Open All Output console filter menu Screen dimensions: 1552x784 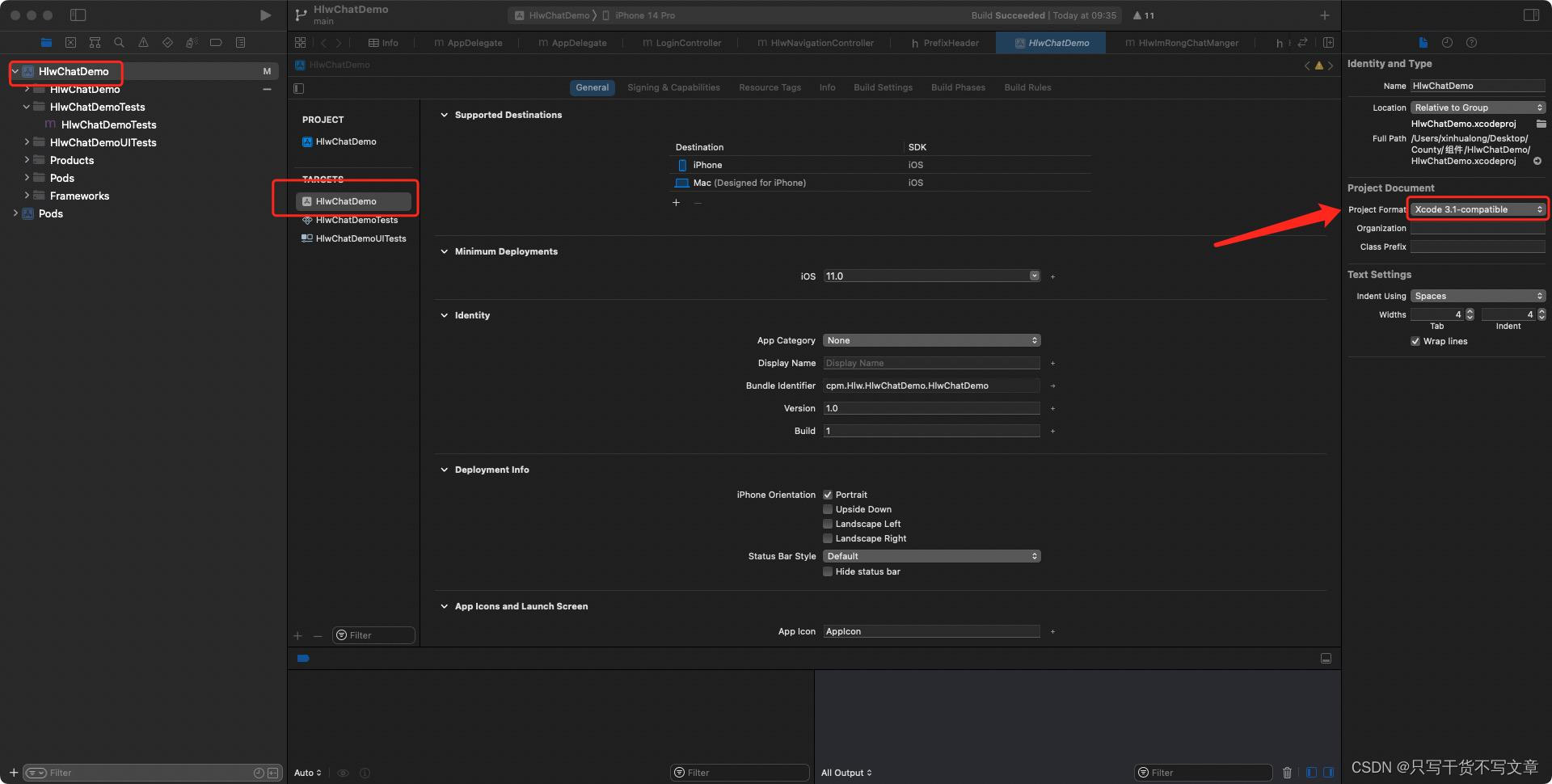pos(846,773)
